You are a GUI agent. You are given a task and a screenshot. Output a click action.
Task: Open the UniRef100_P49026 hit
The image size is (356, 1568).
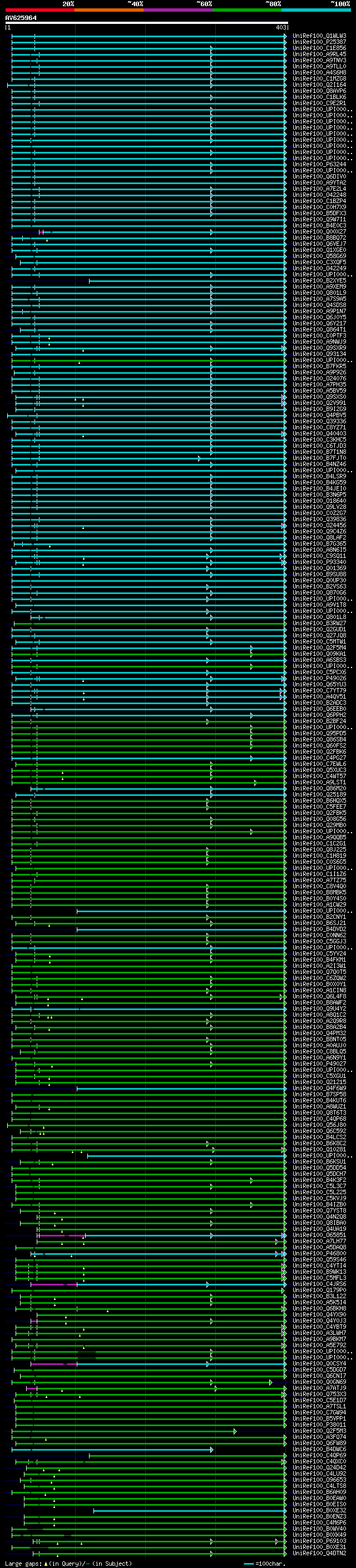point(319,678)
